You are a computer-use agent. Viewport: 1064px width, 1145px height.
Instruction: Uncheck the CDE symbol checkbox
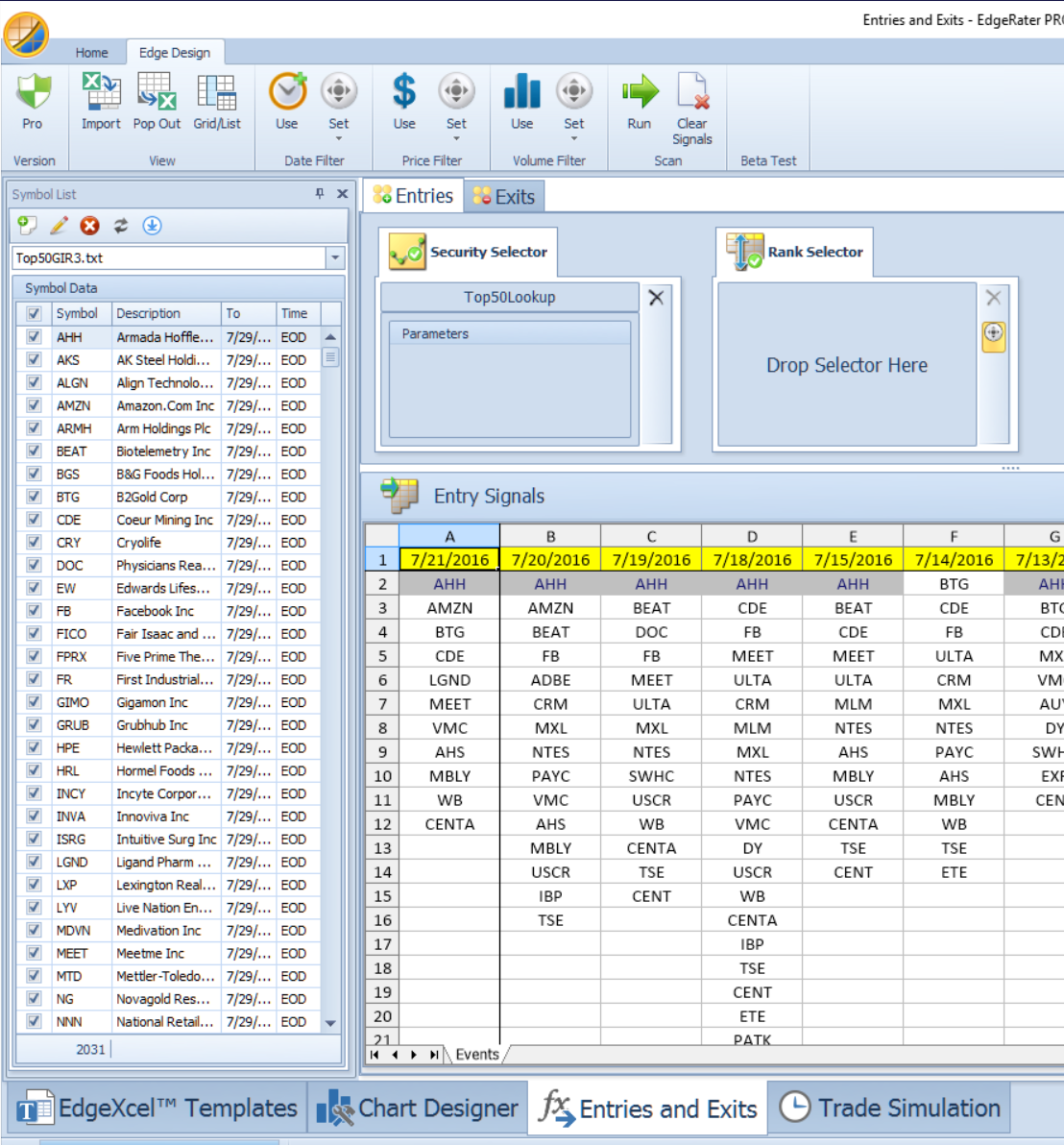(34, 520)
